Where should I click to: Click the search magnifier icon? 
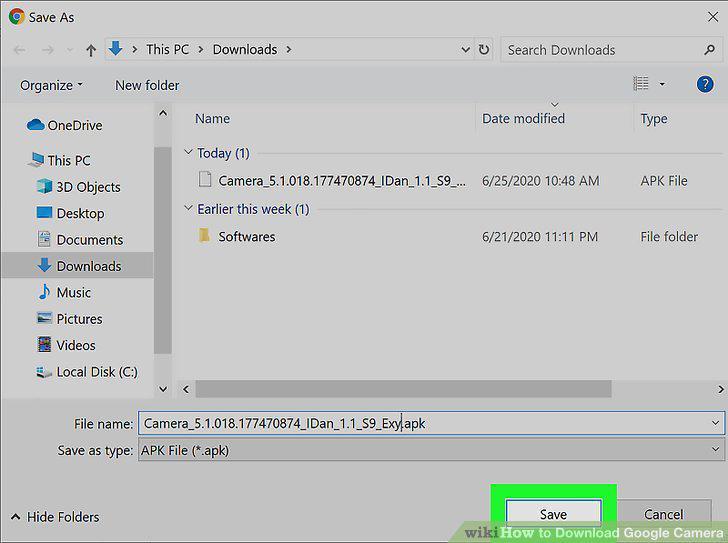pos(709,49)
